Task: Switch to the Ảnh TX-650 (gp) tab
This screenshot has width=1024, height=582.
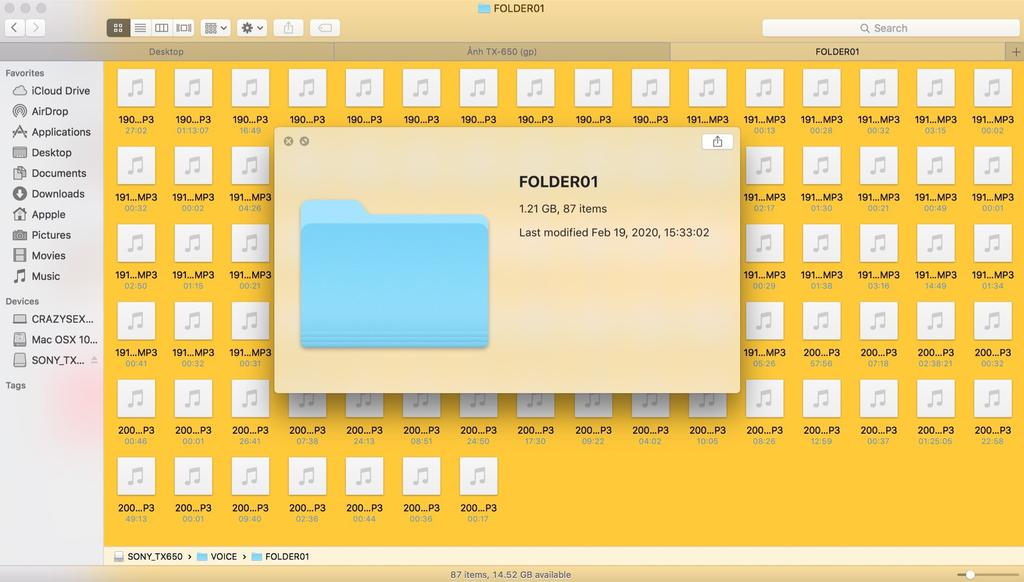Action: 502,52
